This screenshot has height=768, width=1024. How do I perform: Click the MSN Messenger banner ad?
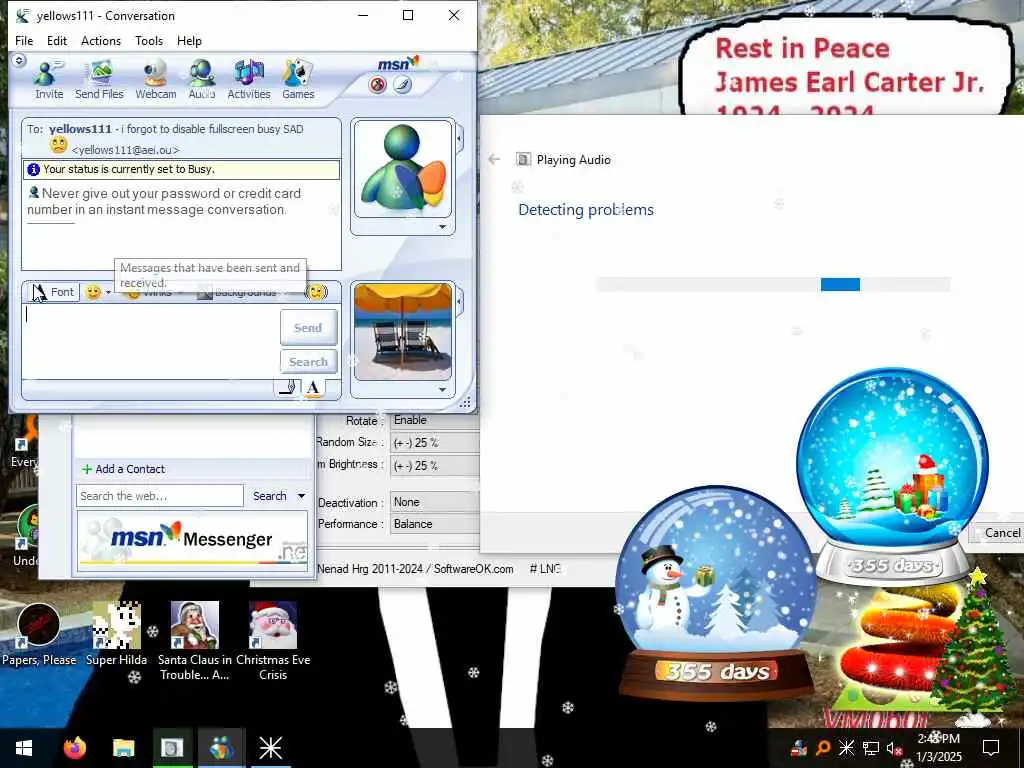click(x=192, y=540)
